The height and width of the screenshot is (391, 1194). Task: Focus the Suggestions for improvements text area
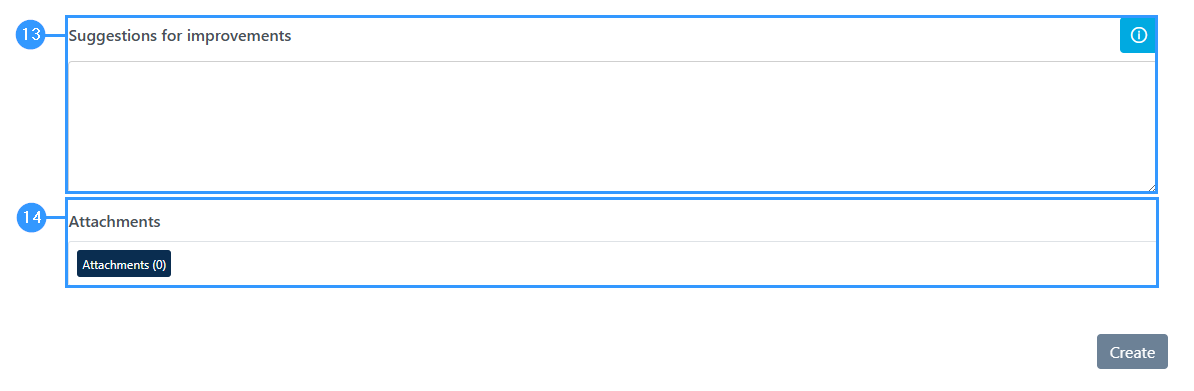[x=612, y=126]
